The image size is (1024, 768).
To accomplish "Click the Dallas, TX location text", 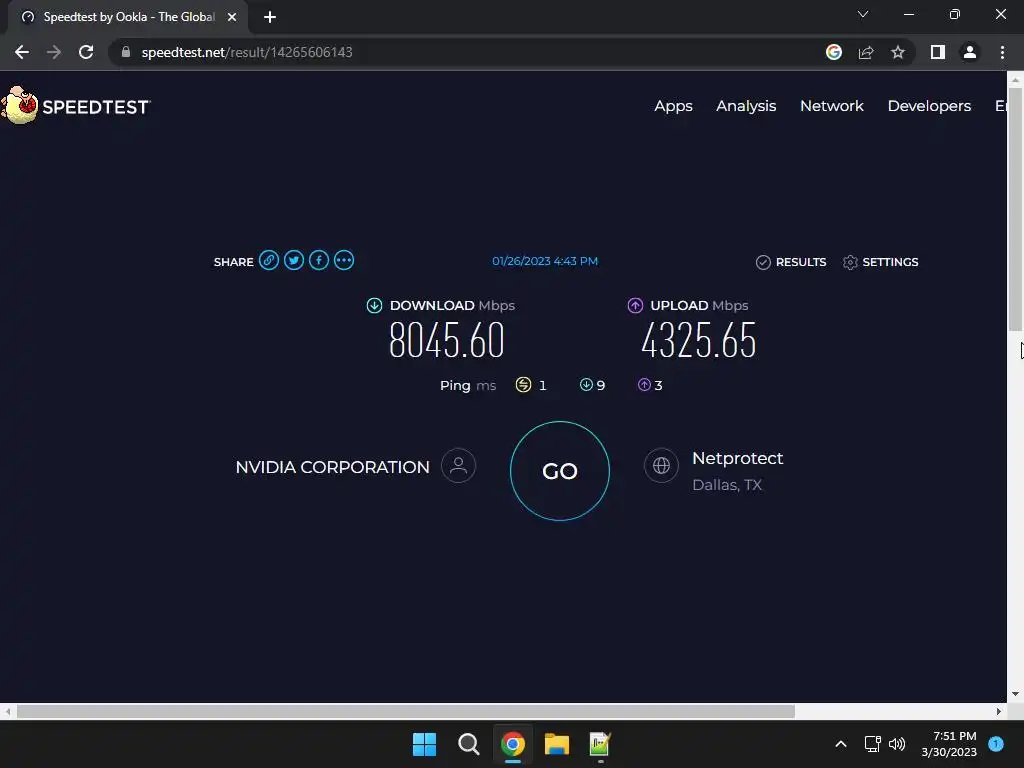I will click(x=727, y=485).
